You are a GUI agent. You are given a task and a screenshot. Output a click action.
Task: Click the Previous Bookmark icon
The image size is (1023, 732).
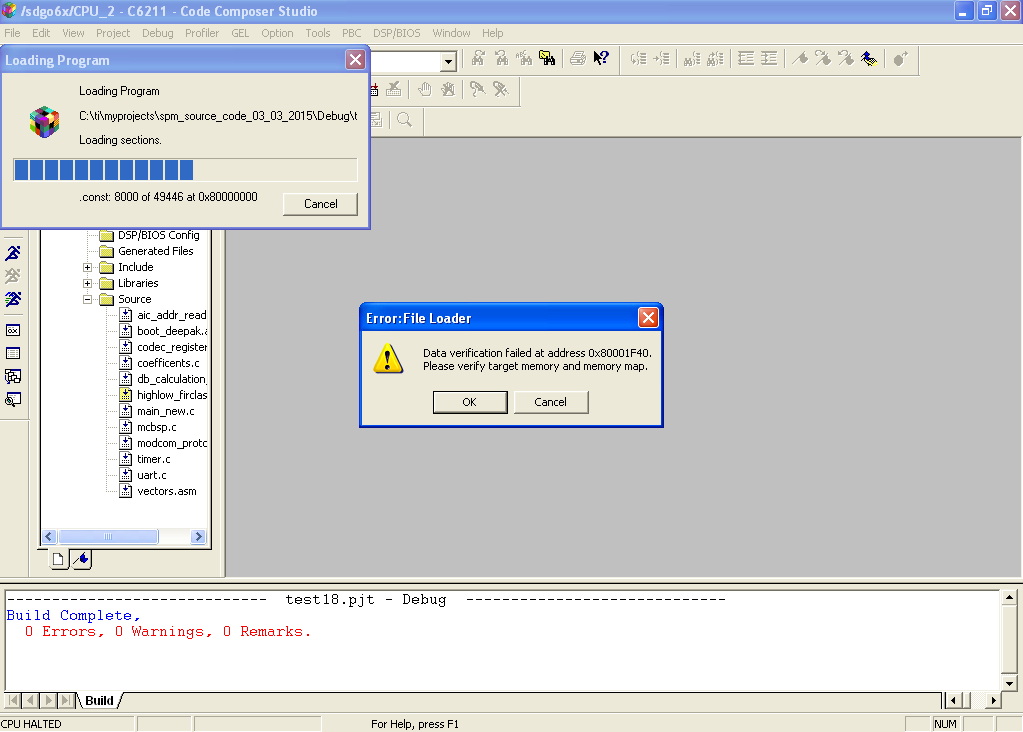coord(846,59)
